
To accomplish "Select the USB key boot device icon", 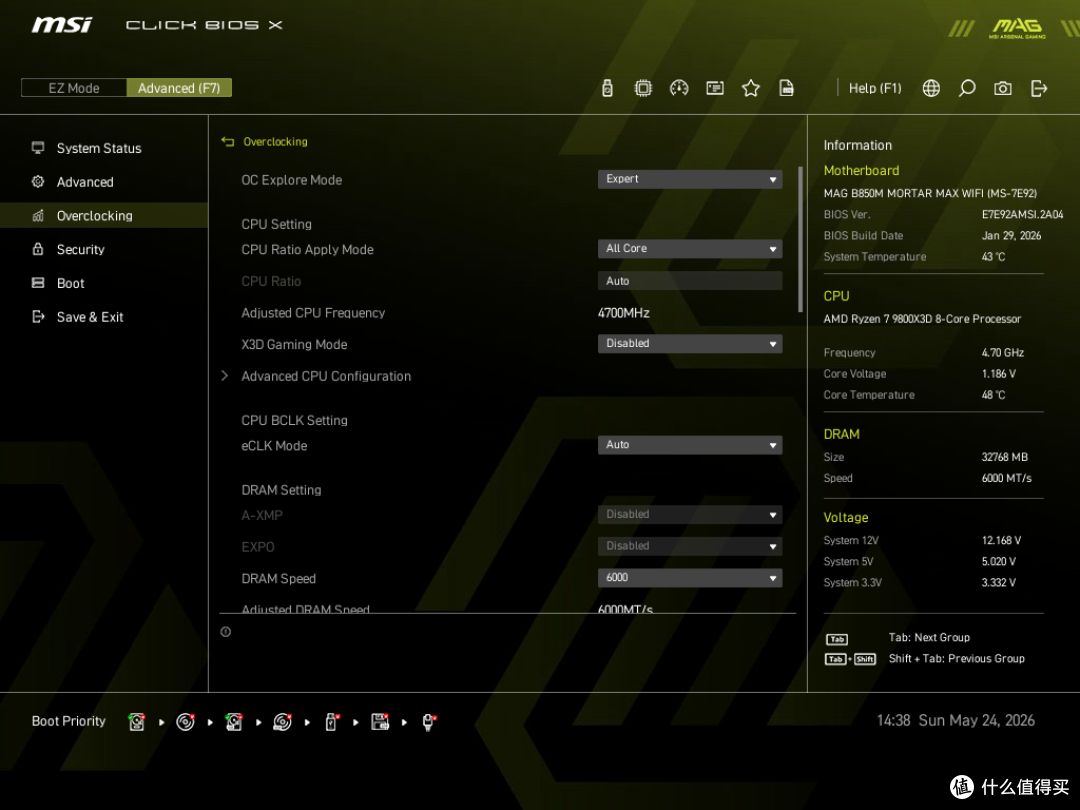I will 331,722.
